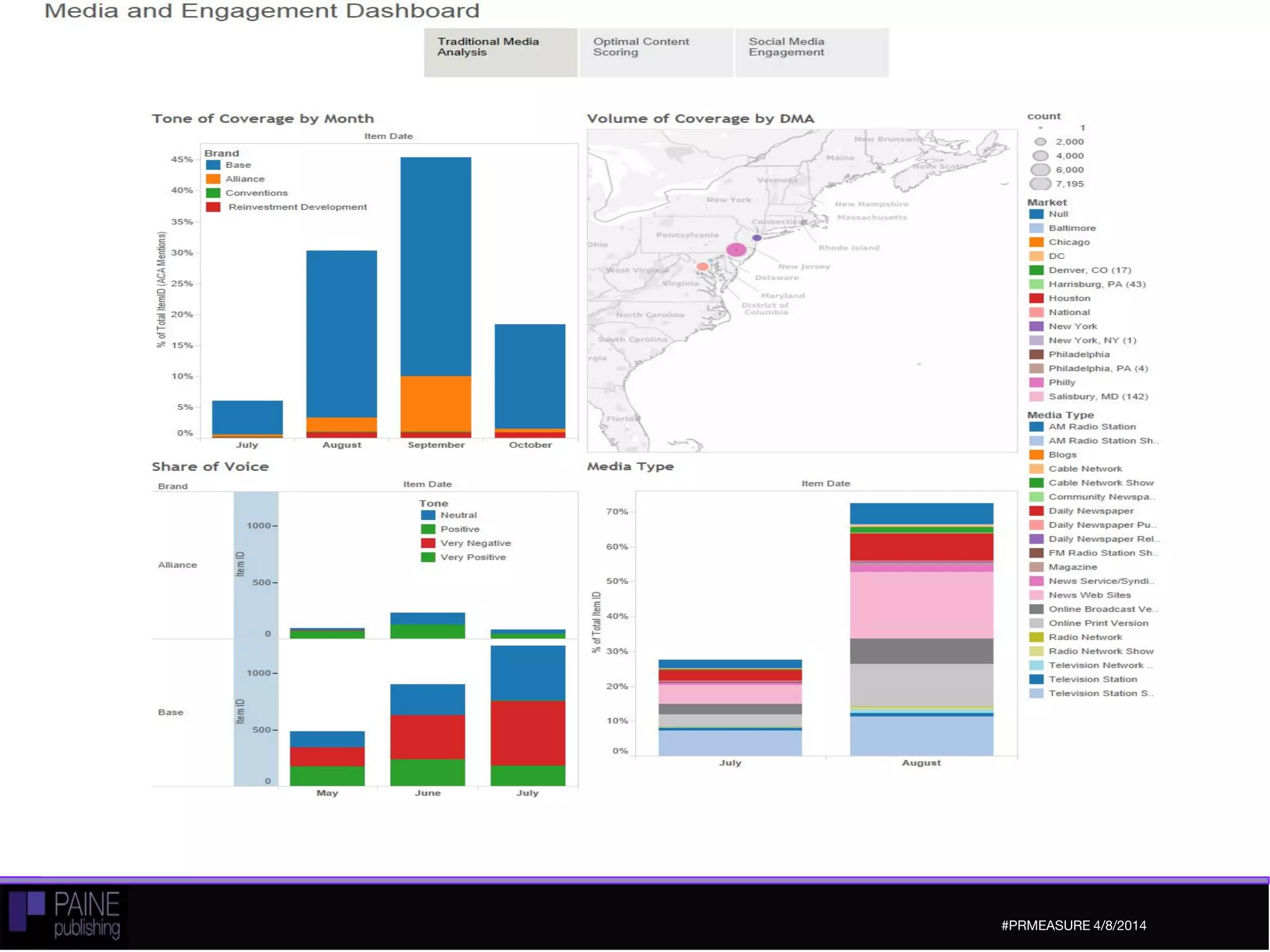Click the Cable Network Show swatch
Screen dimensions: 1270x952
click(1036, 483)
